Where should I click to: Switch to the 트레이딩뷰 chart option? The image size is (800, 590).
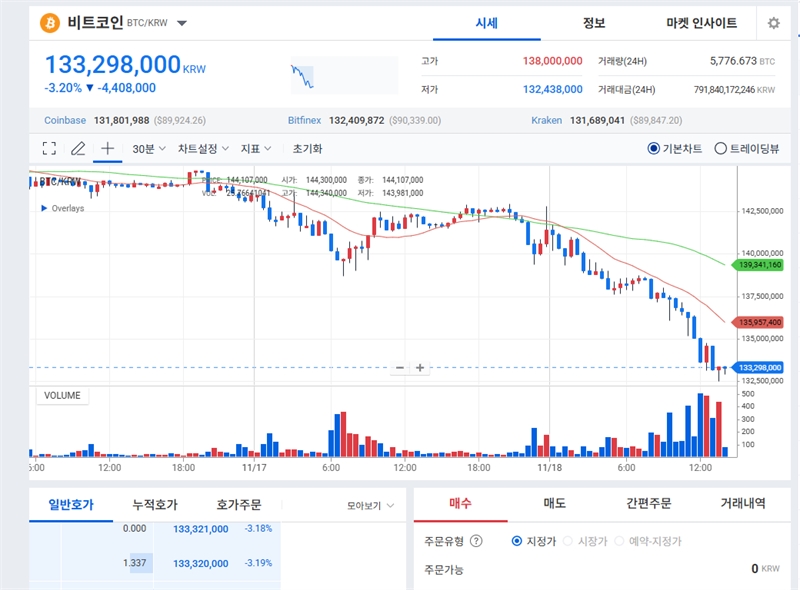720,149
